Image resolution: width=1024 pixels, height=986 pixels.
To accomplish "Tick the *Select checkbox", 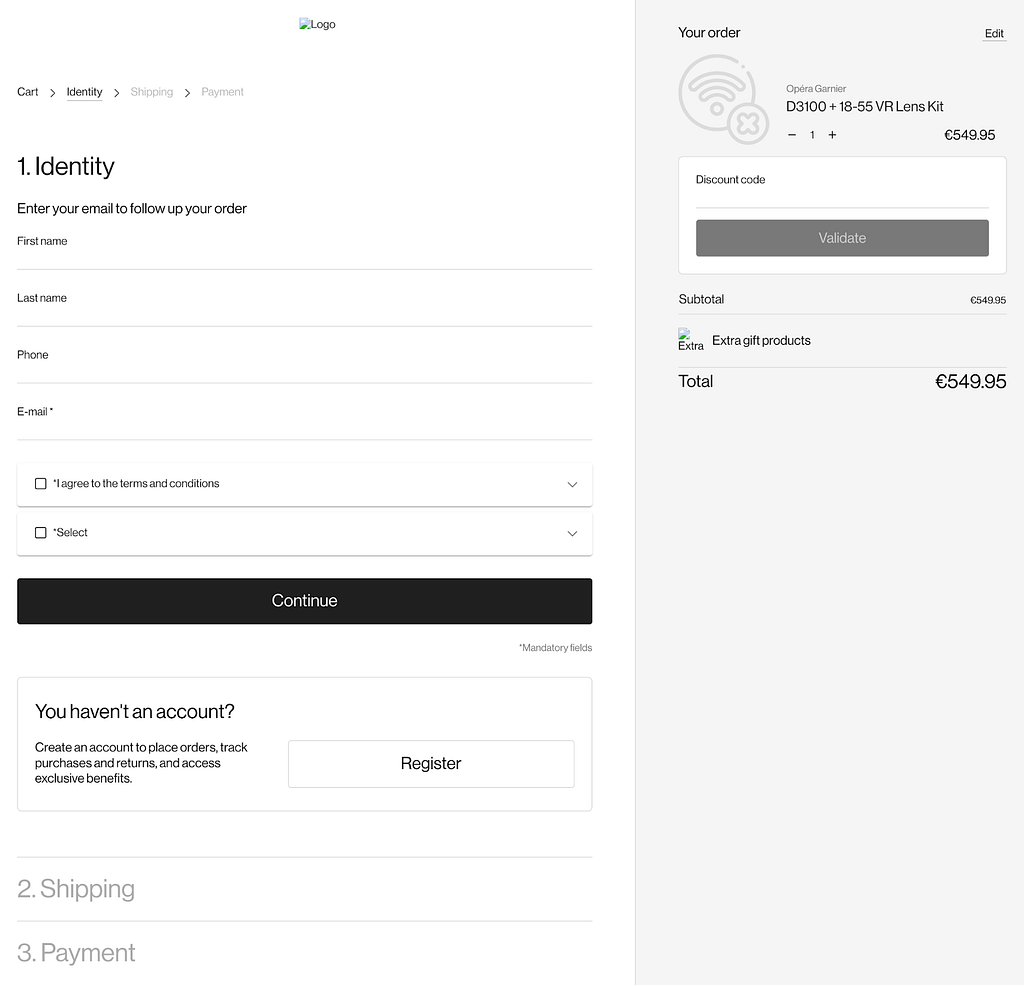I will 40,533.
